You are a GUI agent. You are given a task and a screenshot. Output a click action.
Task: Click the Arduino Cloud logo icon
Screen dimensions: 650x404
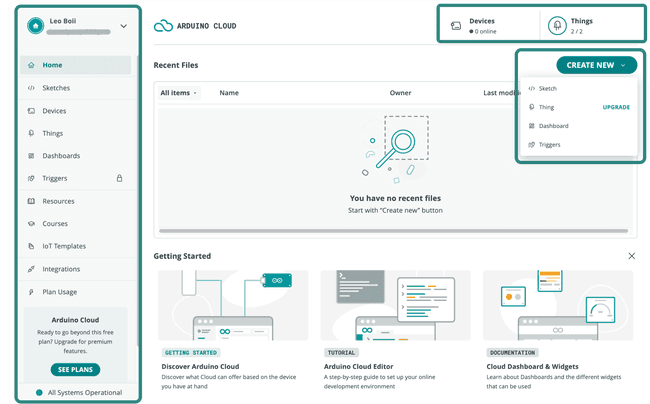click(164, 26)
